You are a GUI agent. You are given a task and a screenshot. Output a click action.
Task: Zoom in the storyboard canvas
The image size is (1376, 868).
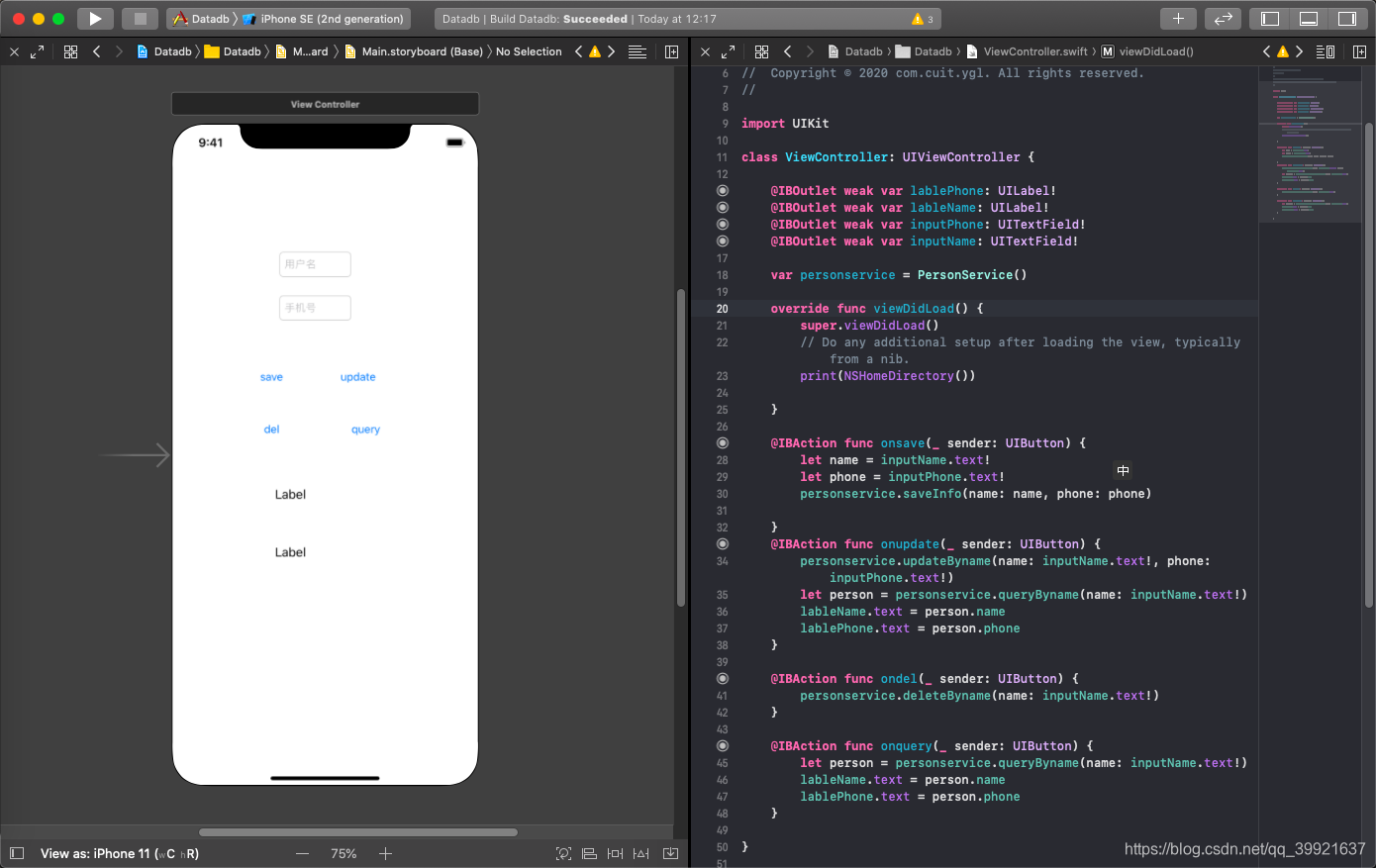click(385, 853)
